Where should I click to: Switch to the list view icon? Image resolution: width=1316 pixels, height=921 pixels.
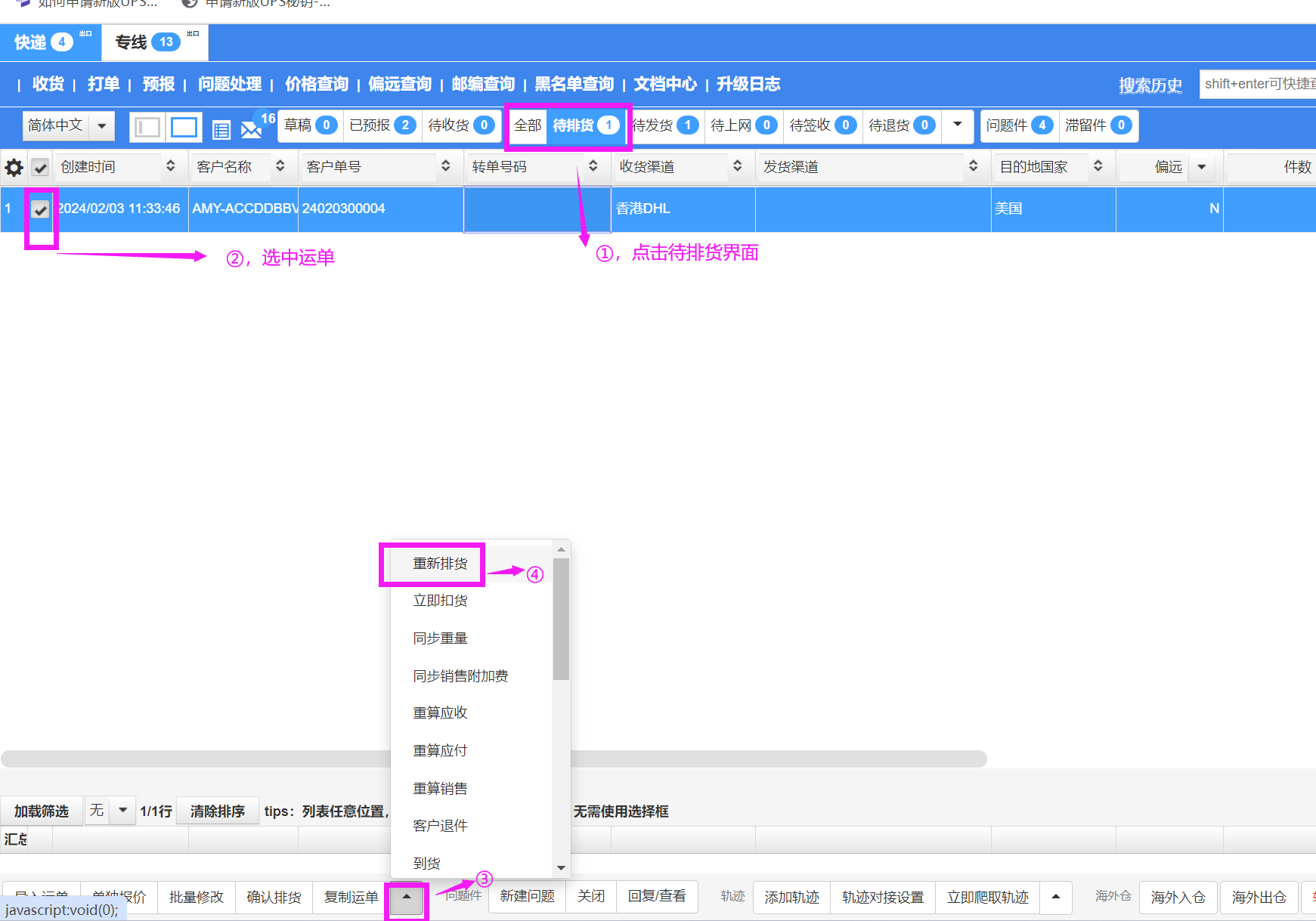pos(221,130)
